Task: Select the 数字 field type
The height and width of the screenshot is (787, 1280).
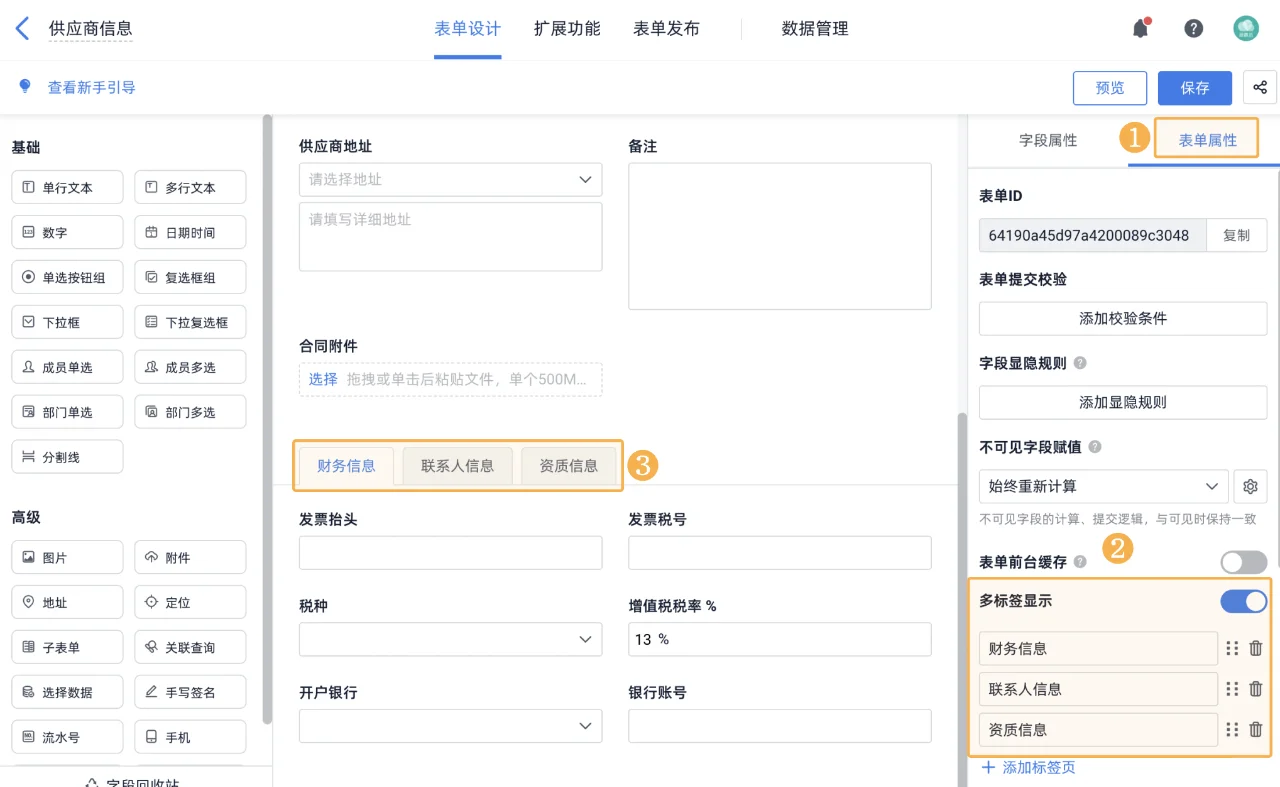Action: coord(66,231)
